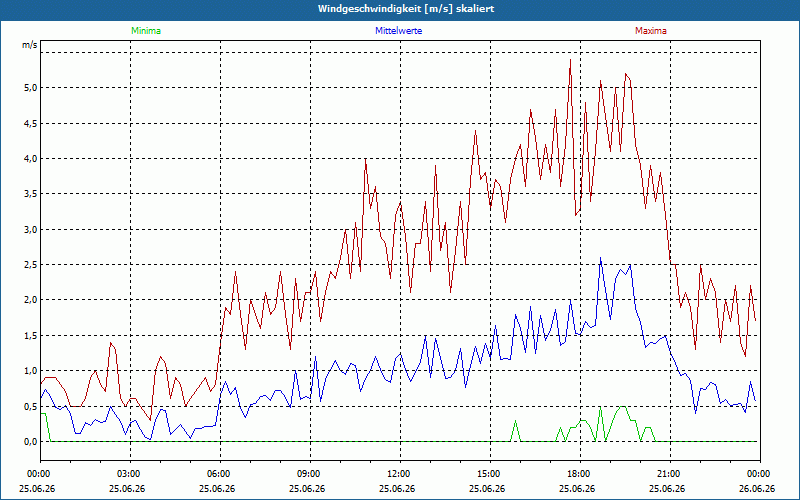Click the 2,5 y-axis value
Viewport: 800px width, 500px height.
click(x=31, y=265)
